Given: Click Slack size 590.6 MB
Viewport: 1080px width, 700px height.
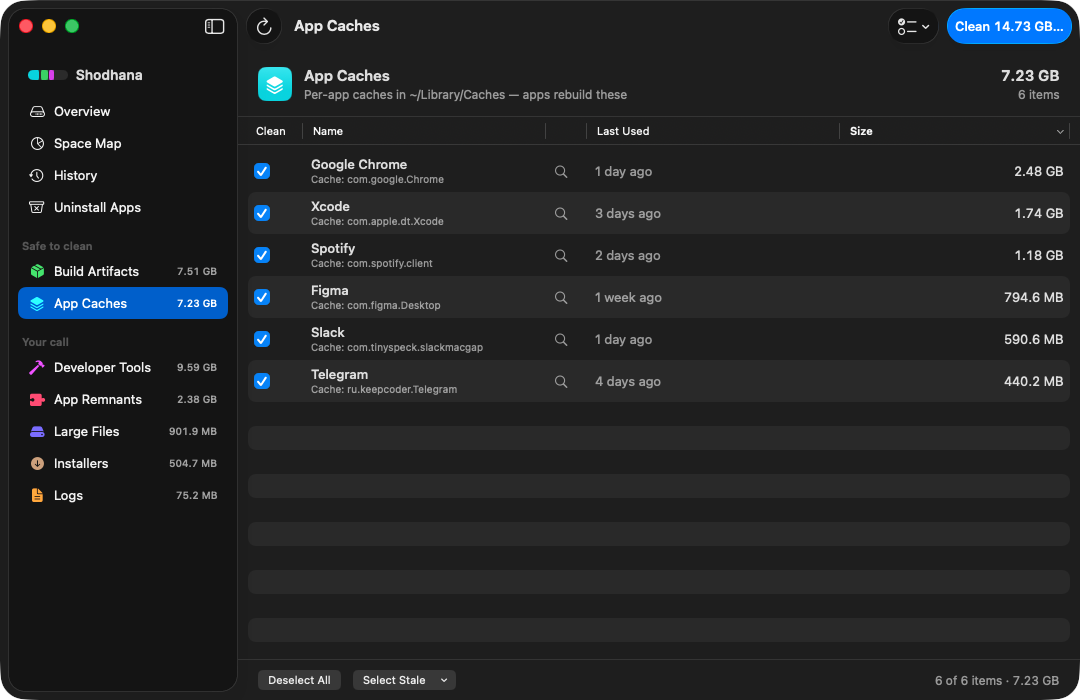Looking at the screenshot, I should click(x=1033, y=340).
